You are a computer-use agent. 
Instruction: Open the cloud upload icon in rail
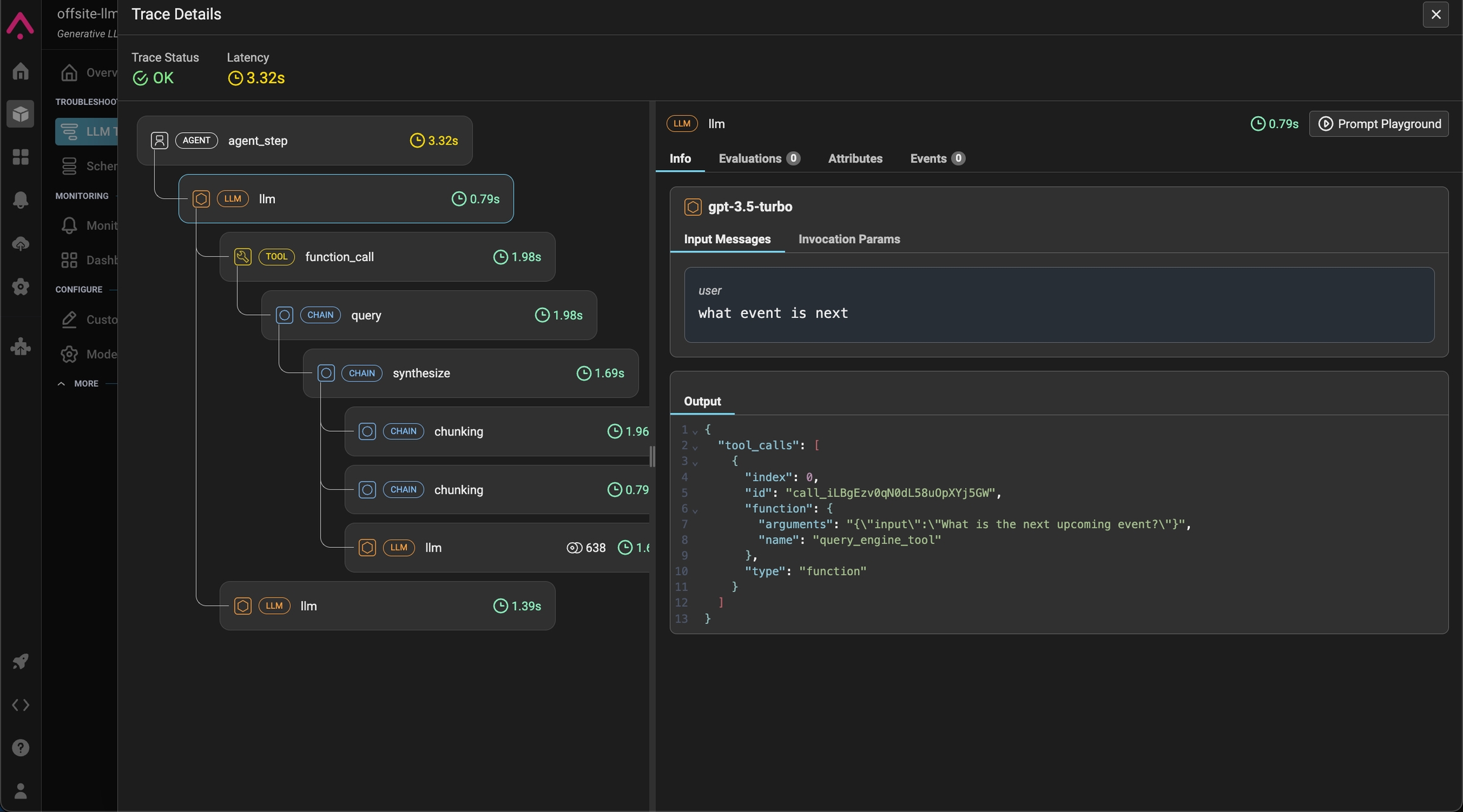tap(20, 243)
